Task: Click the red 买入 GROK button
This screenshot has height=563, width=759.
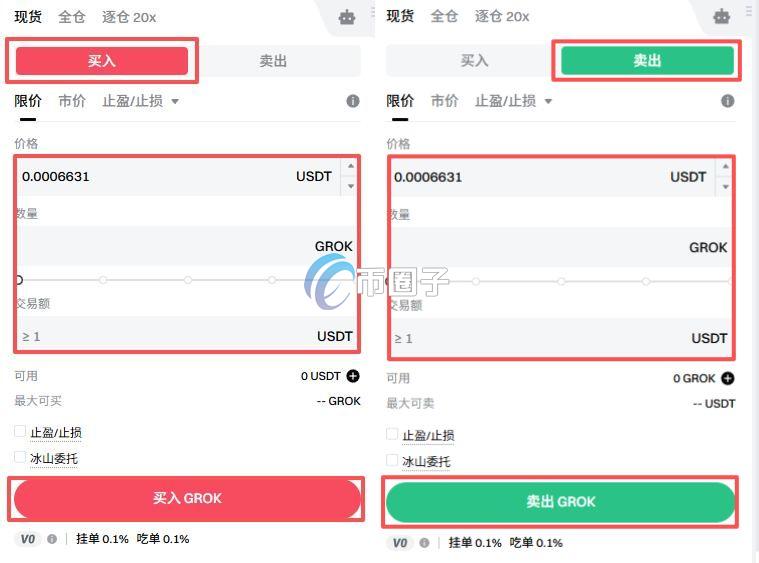Action: 187,499
